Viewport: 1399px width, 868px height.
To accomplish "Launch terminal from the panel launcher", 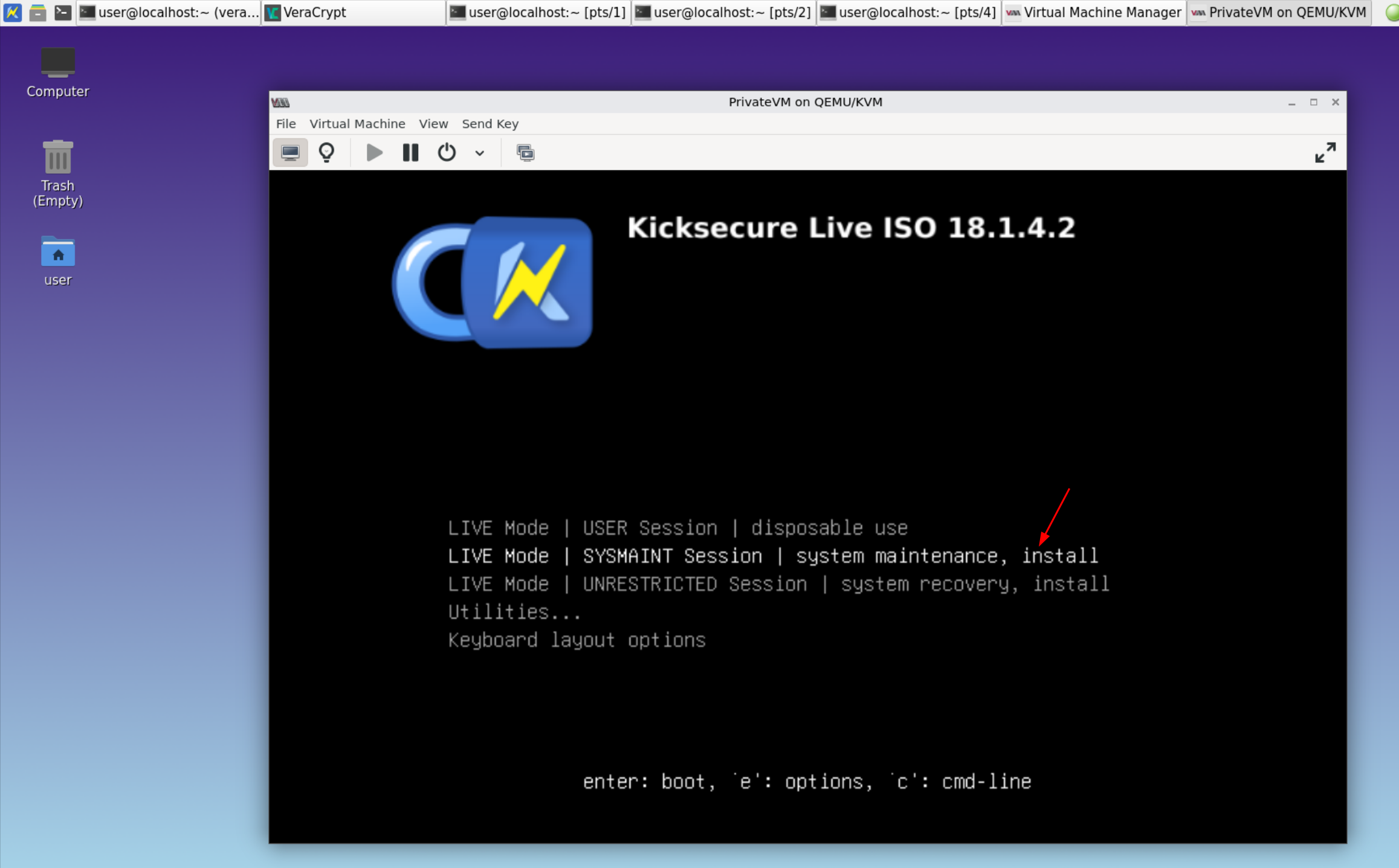I will (62, 12).
